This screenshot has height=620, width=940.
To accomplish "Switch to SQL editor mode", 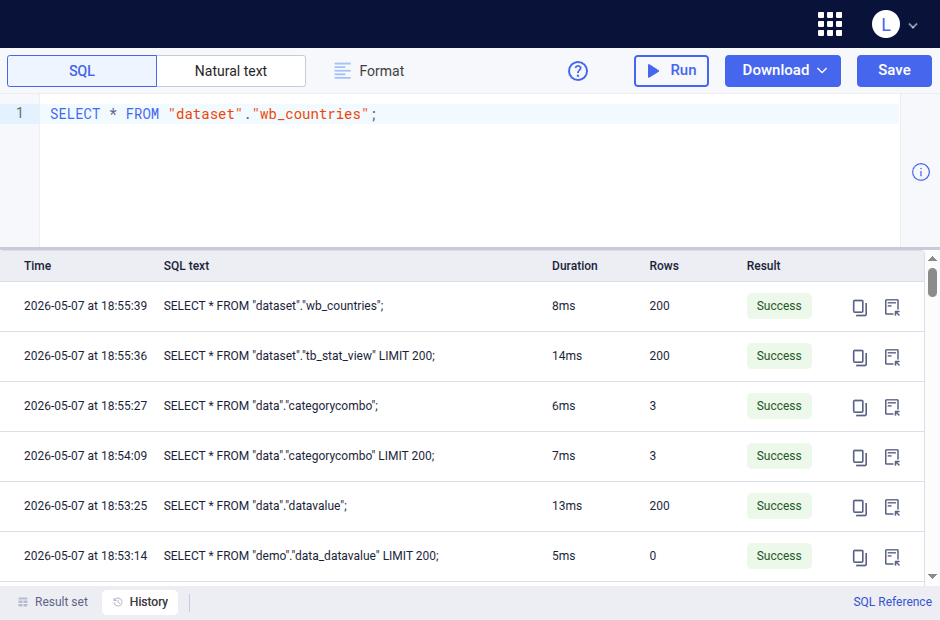I will (x=82, y=71).
